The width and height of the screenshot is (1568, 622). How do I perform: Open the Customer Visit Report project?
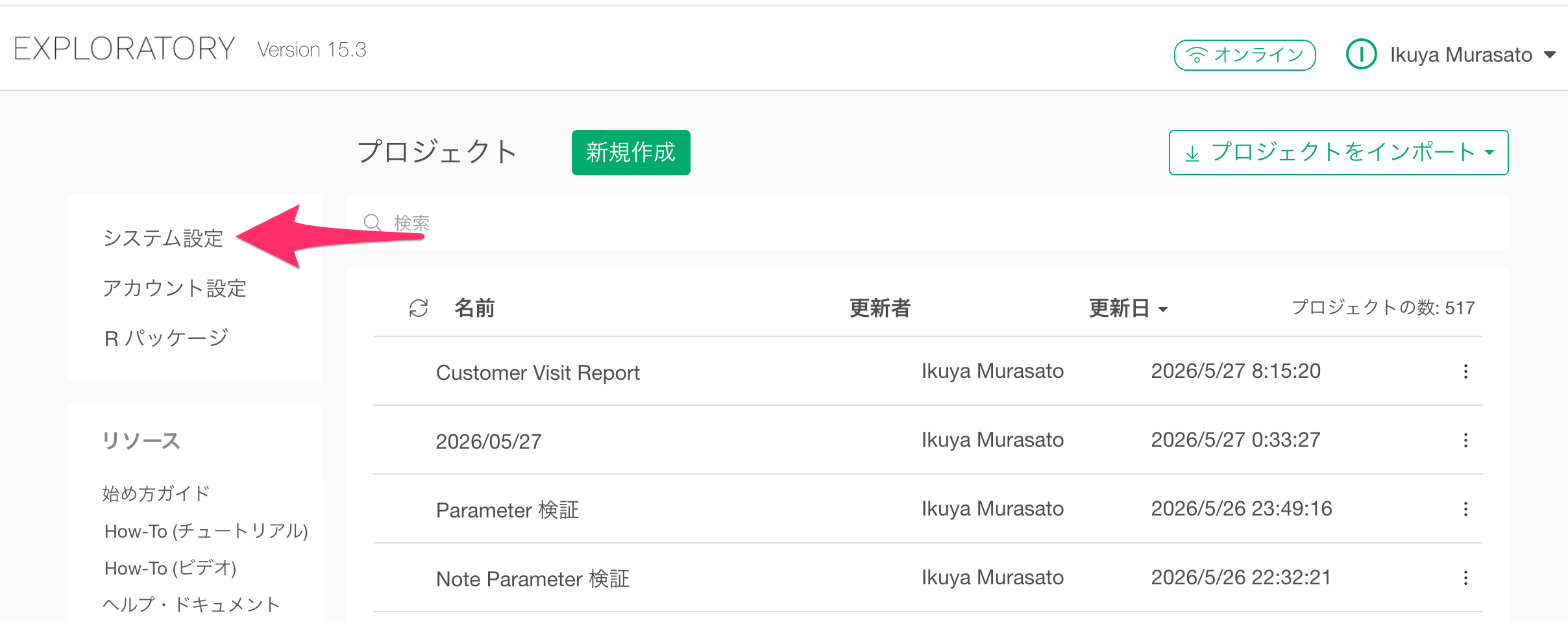(537, 373)
